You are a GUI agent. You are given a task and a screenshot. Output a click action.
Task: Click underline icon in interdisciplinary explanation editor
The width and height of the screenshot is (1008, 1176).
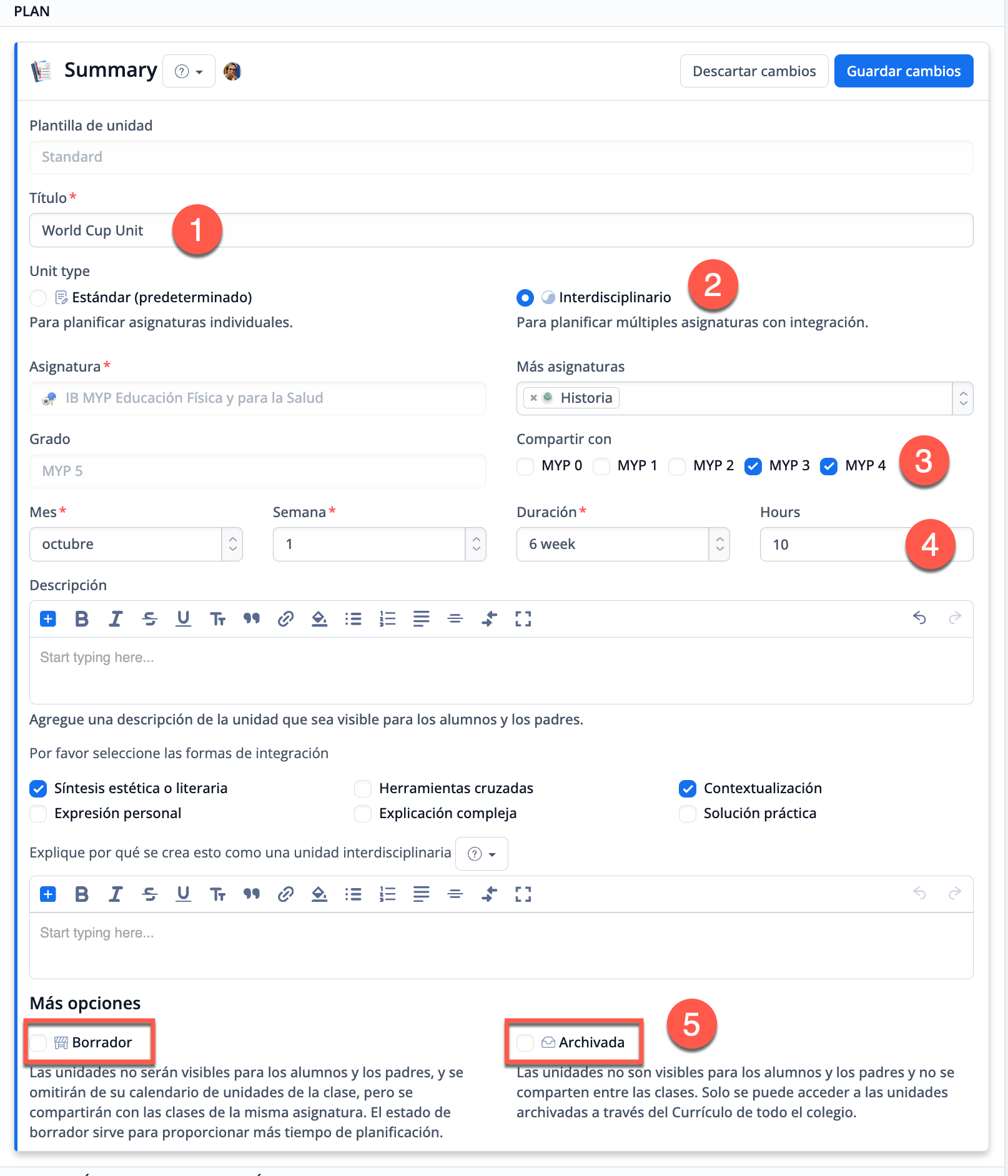pos(183,894)
